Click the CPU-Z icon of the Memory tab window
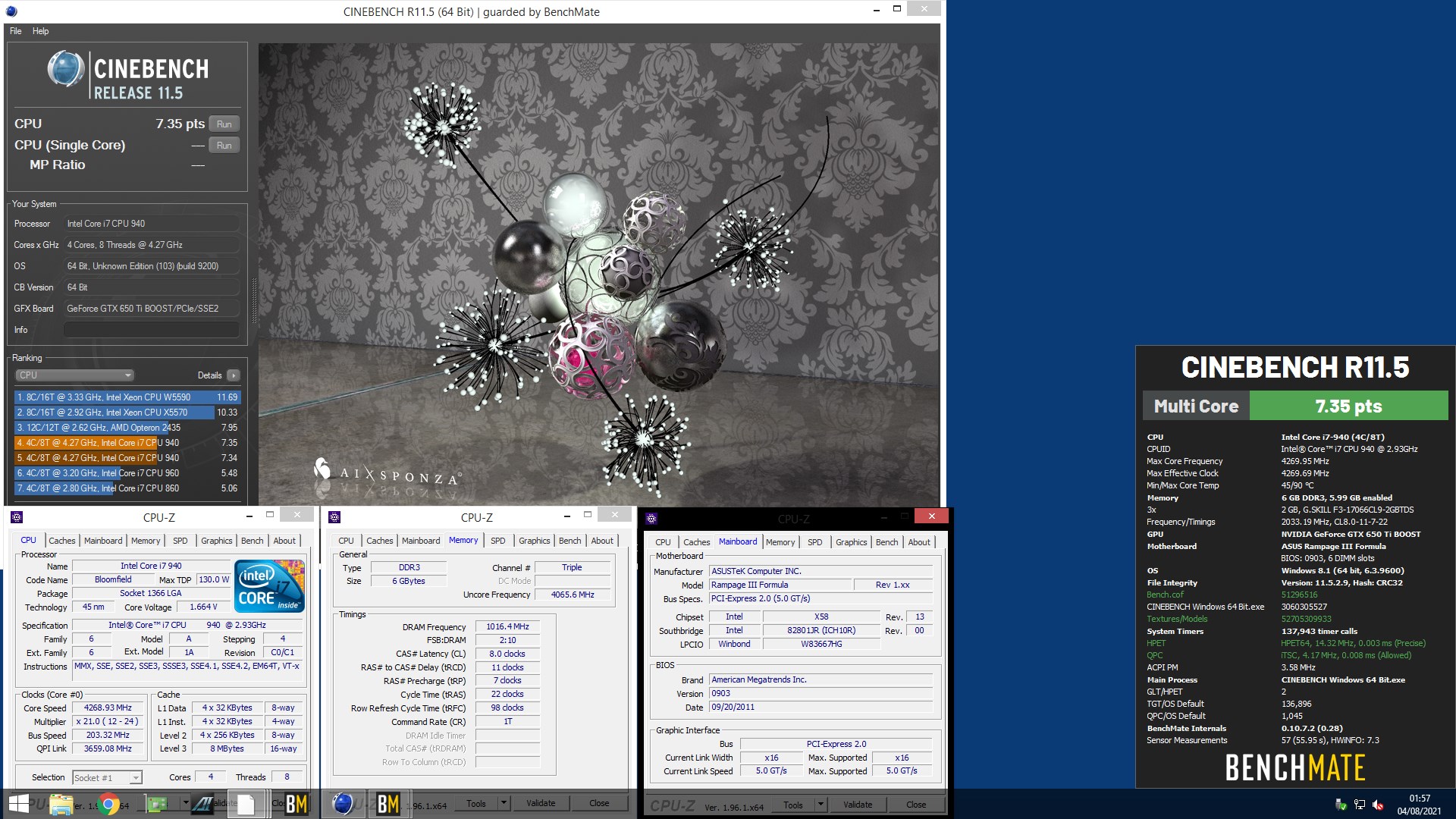This screenshot has width=1456, height=819. 334,517
